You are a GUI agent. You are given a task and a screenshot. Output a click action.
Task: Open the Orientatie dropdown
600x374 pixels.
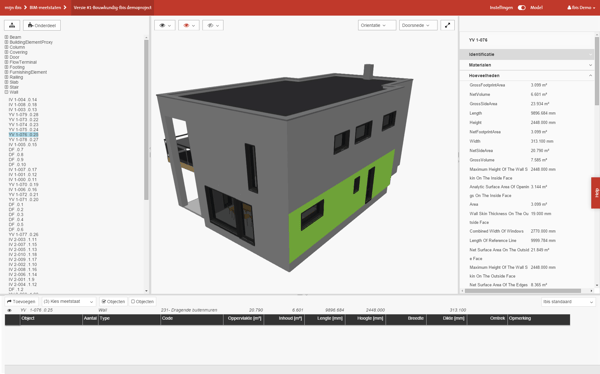tap(377, 25)
